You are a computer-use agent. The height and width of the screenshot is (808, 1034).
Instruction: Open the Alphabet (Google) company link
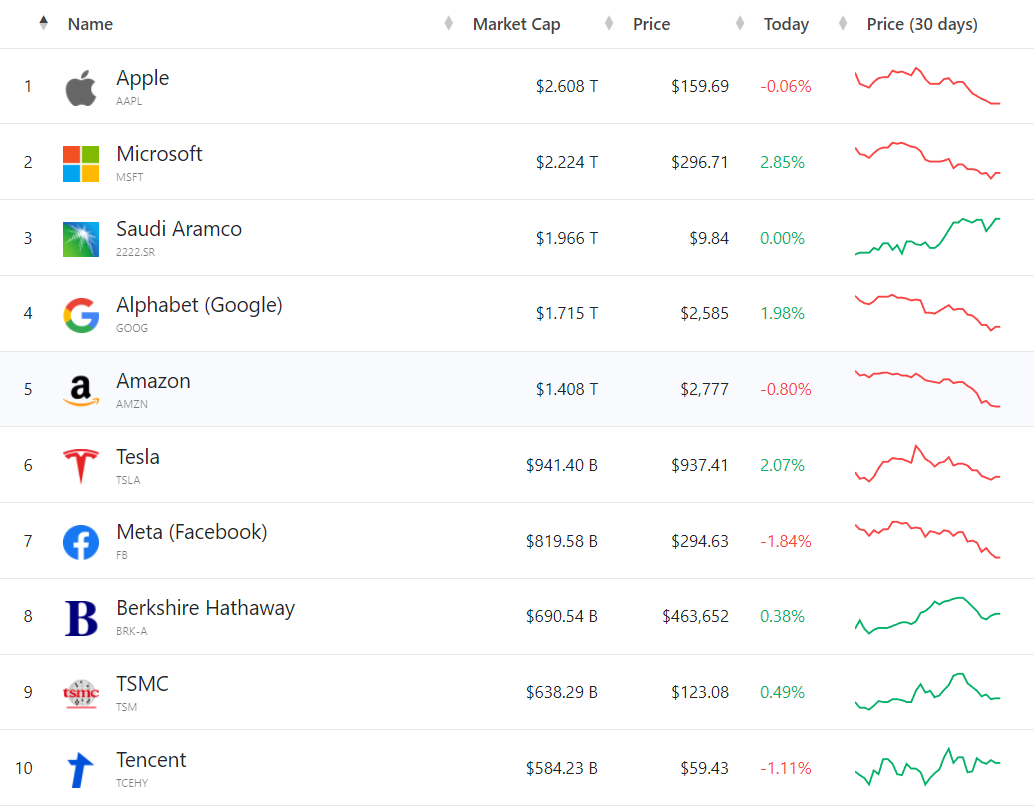pos(199,305)
